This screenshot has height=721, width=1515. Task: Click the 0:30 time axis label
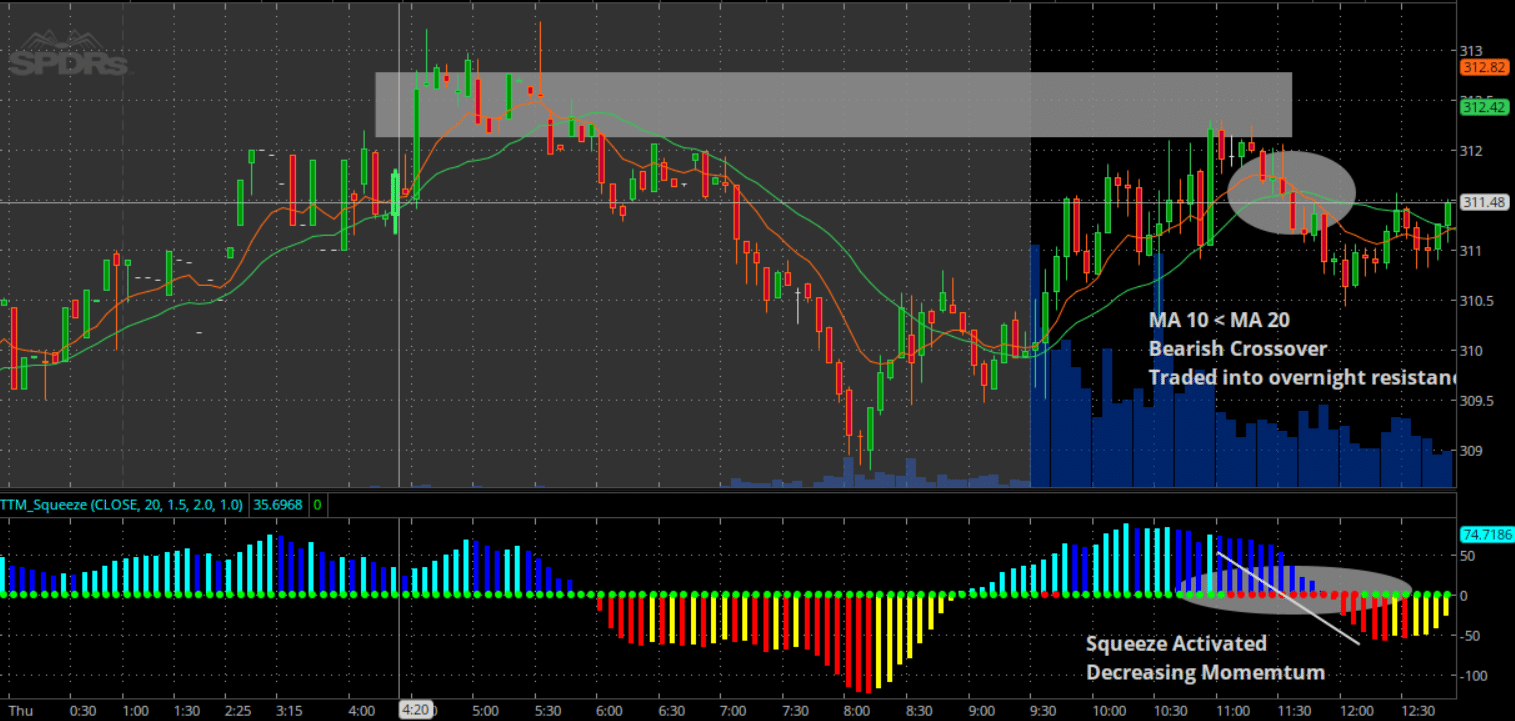[83, 710]
